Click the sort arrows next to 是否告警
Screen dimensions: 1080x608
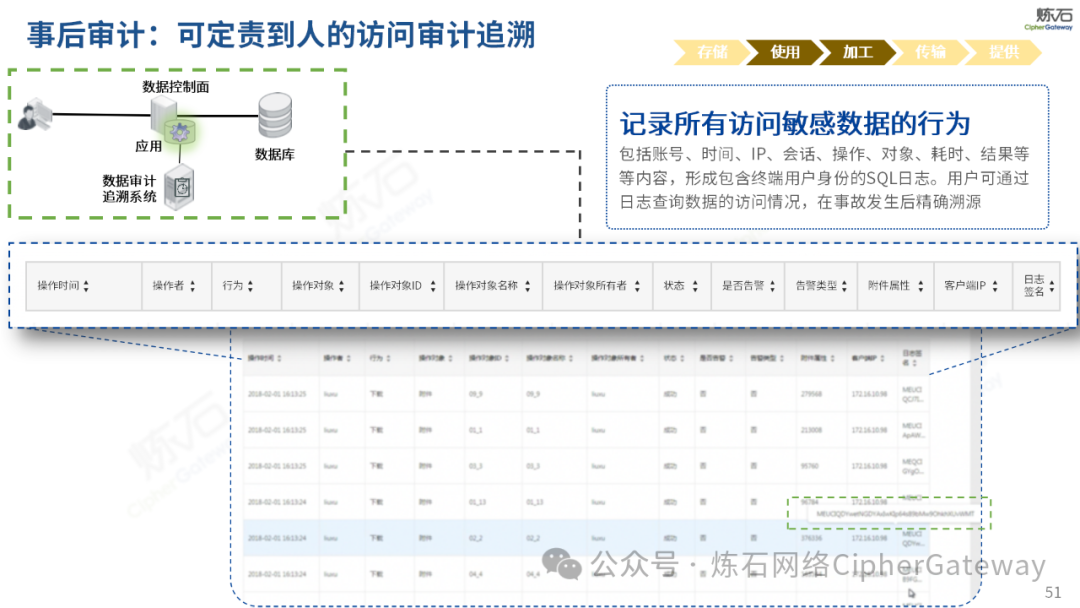tap(772, 286)
